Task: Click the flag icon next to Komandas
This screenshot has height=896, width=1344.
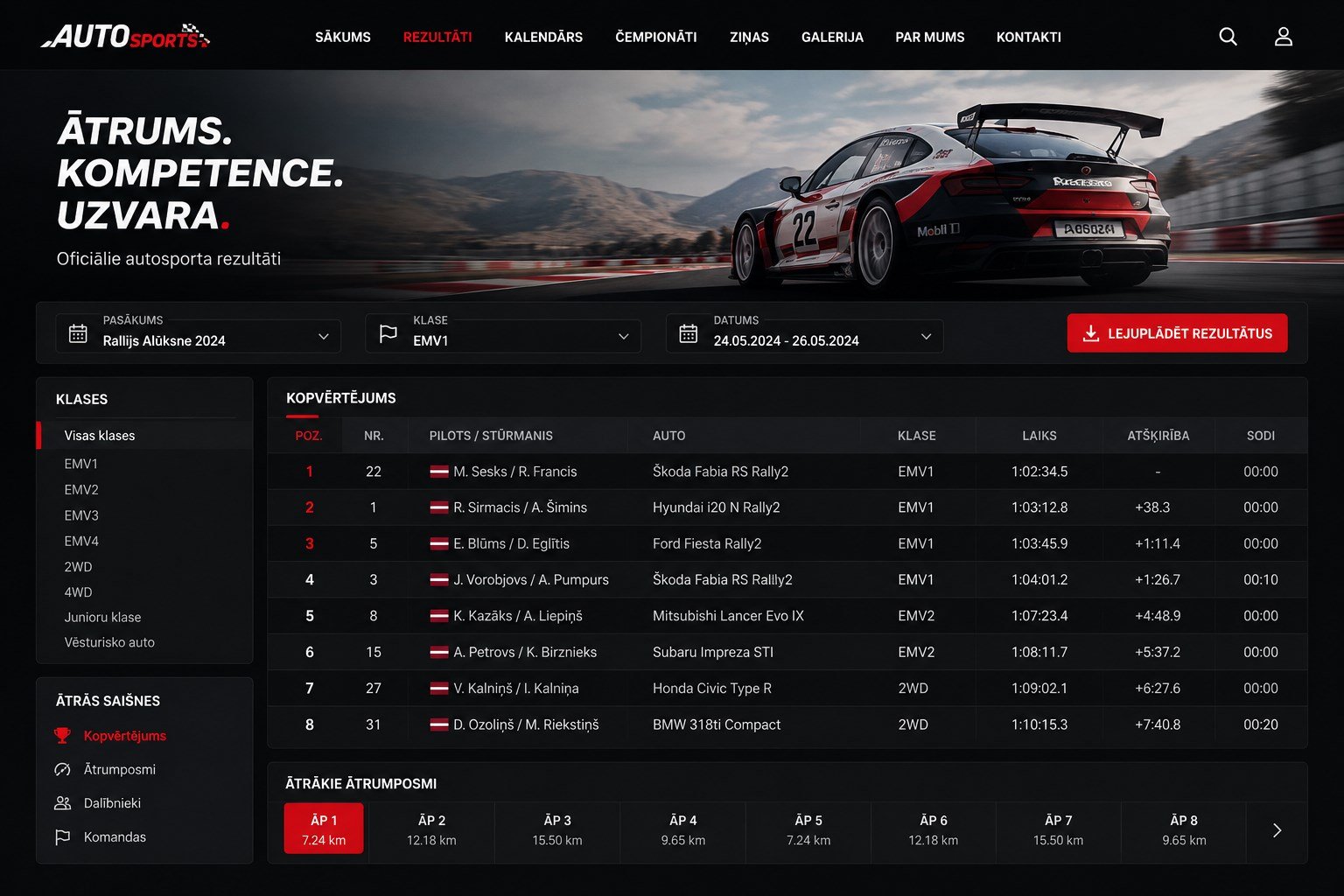Action: [x=62, y=837]
